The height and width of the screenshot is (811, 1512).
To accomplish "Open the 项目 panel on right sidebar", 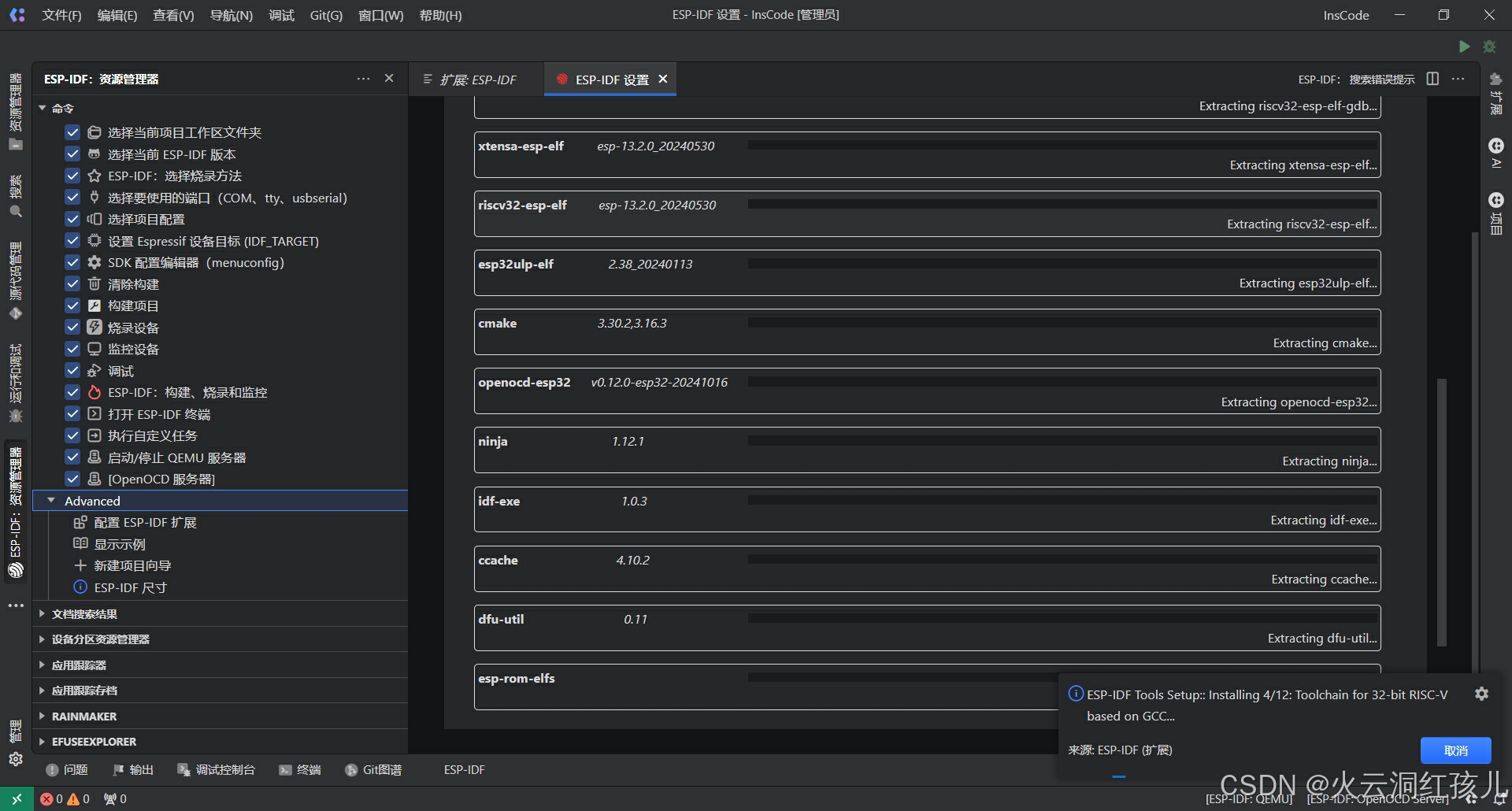I will tap(1496, 213).
